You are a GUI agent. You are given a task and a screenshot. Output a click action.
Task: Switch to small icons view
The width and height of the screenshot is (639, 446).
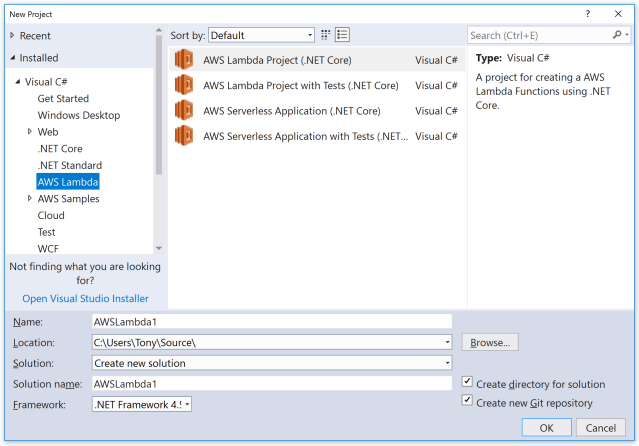(325, 35)
